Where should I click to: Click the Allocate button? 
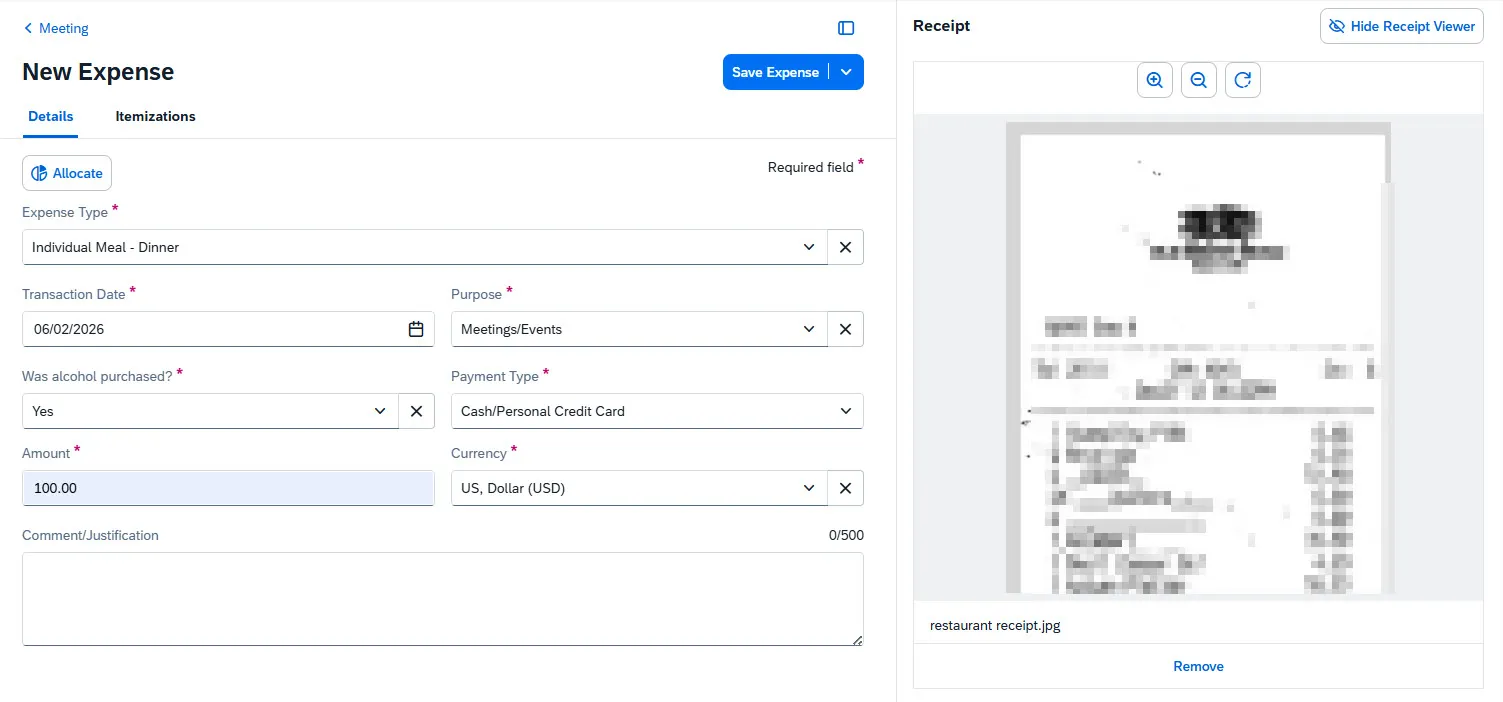click(67, 173)
